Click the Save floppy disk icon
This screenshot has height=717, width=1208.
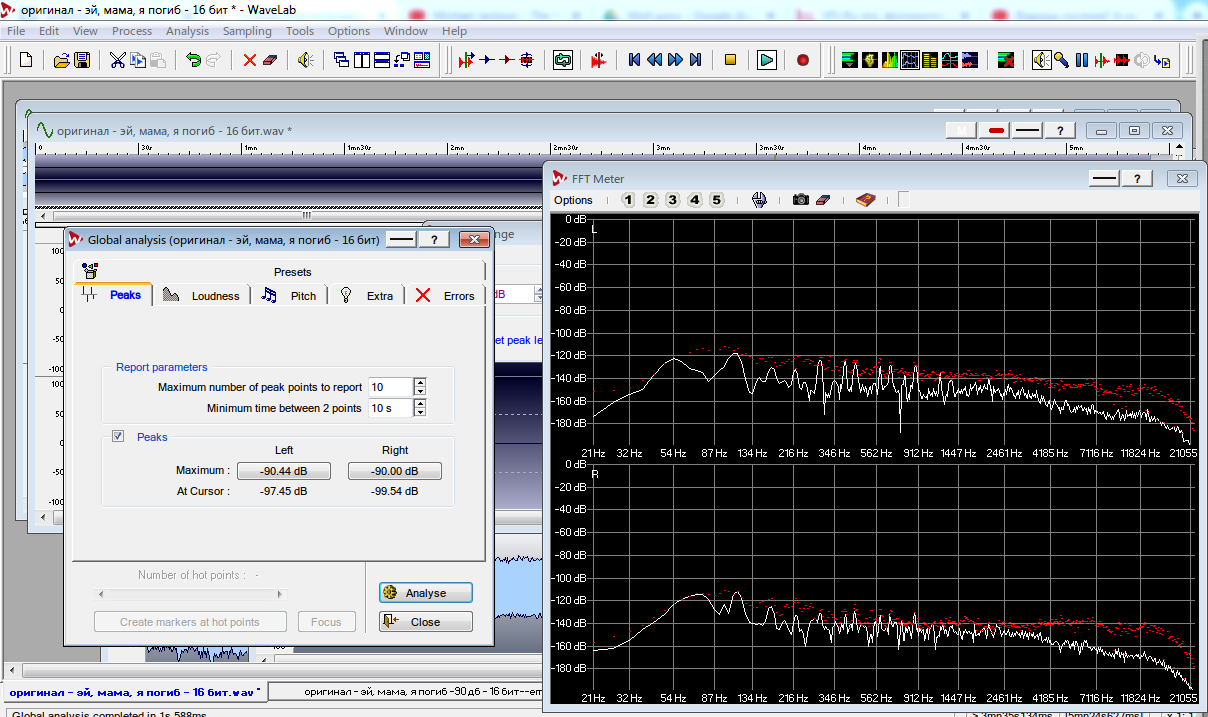click(82, 61)
